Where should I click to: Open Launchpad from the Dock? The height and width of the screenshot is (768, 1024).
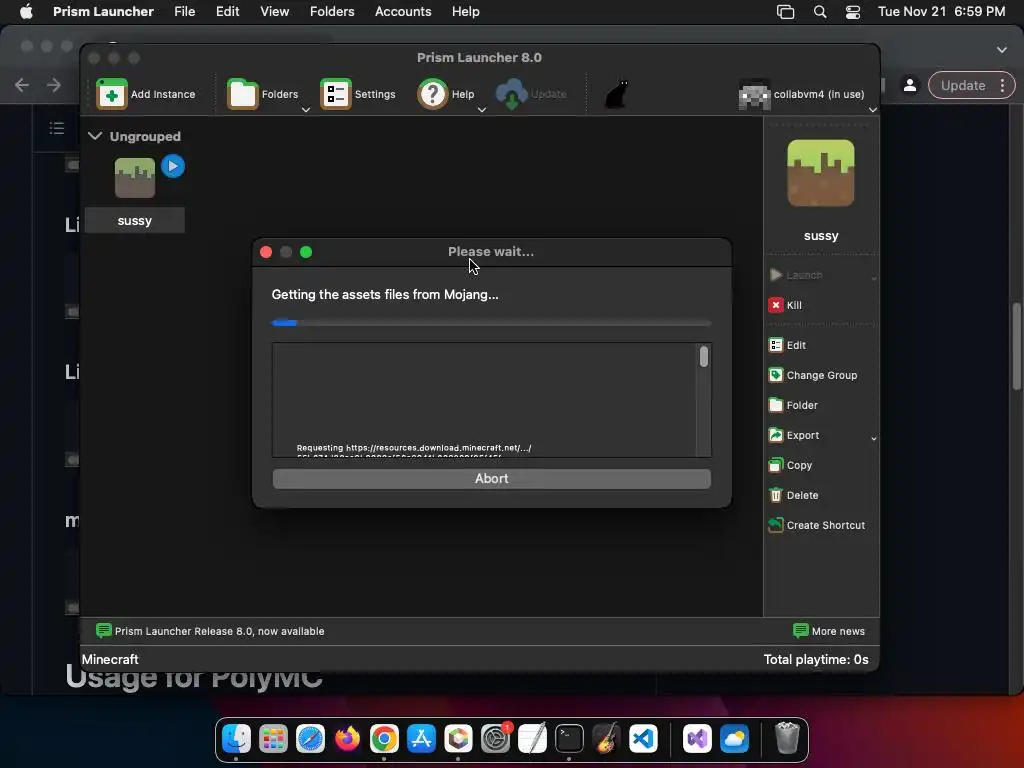273,739
